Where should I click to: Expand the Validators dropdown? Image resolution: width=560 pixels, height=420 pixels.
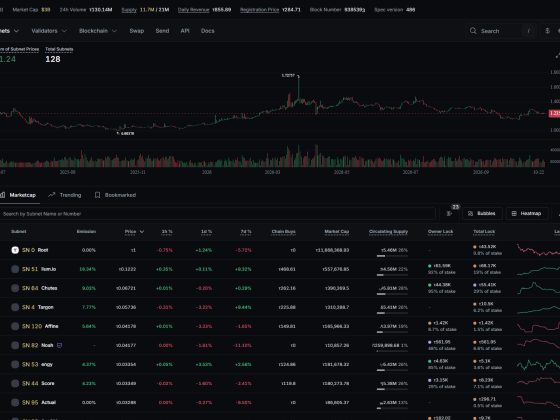[49, 31]
